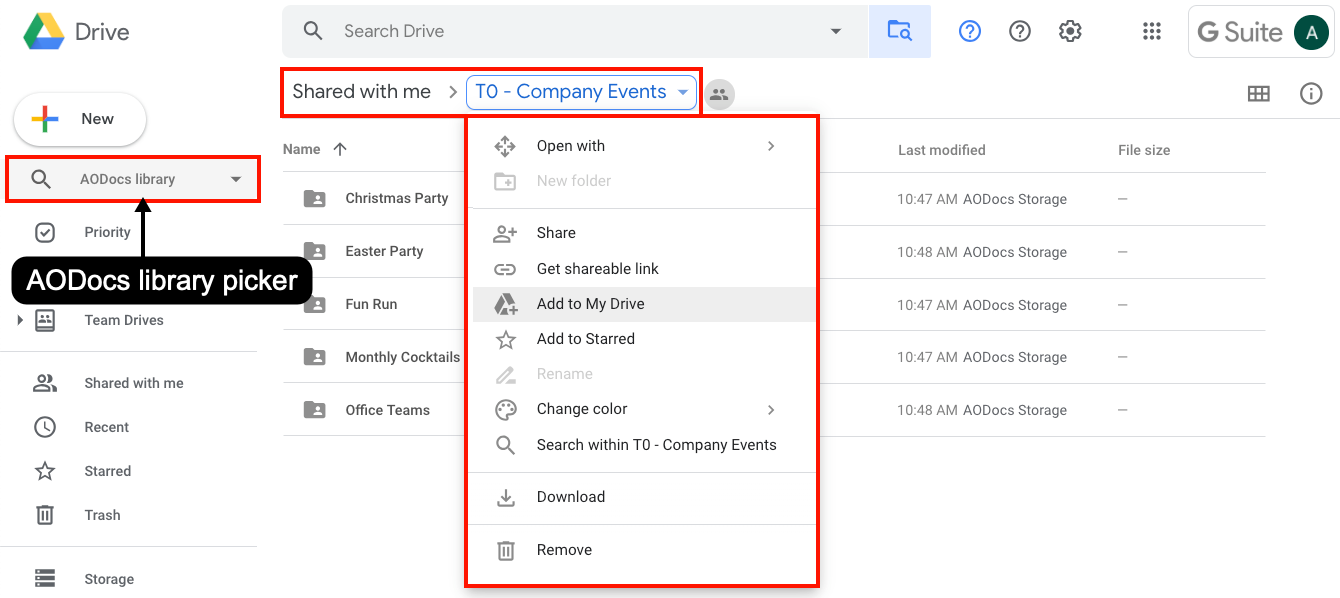The image size is (1340, 598).
Task: Expand the Search Drive options arrow
Action: (x=836, y=31)
